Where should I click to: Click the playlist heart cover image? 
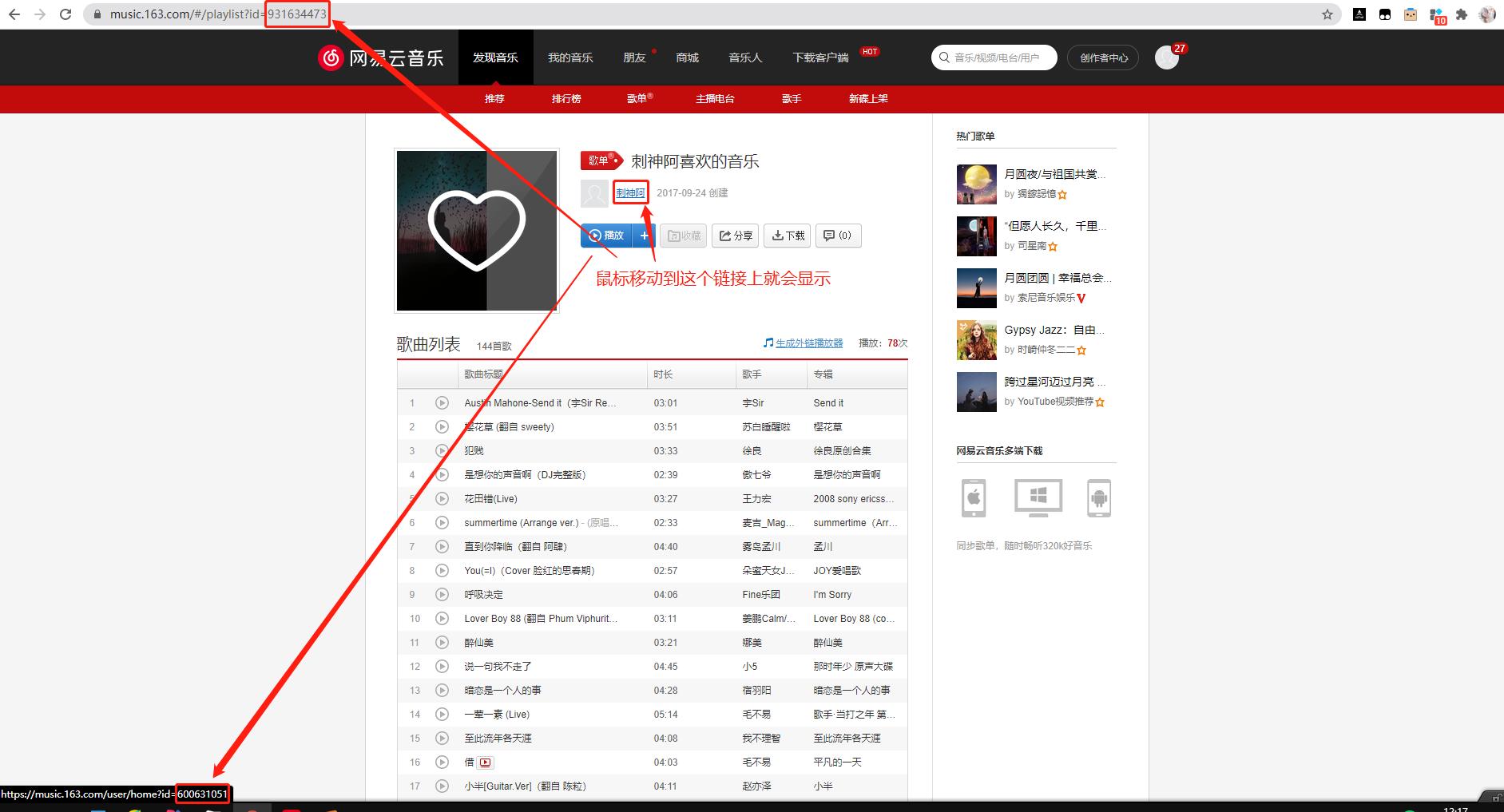pos(477,231)
